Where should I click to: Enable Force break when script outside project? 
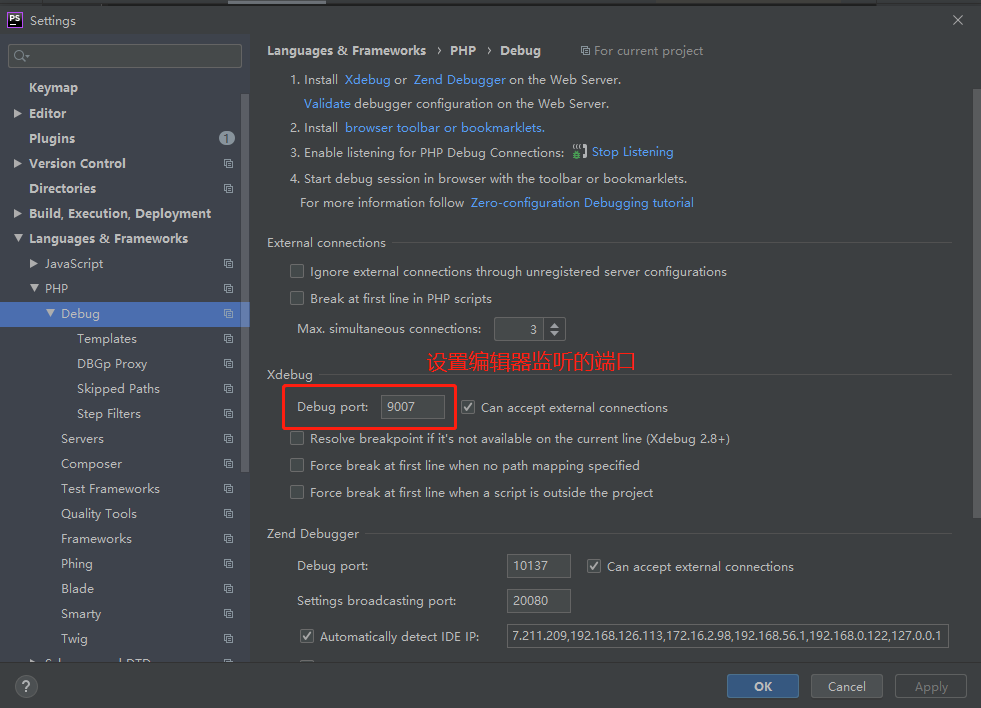click(297, 492)
